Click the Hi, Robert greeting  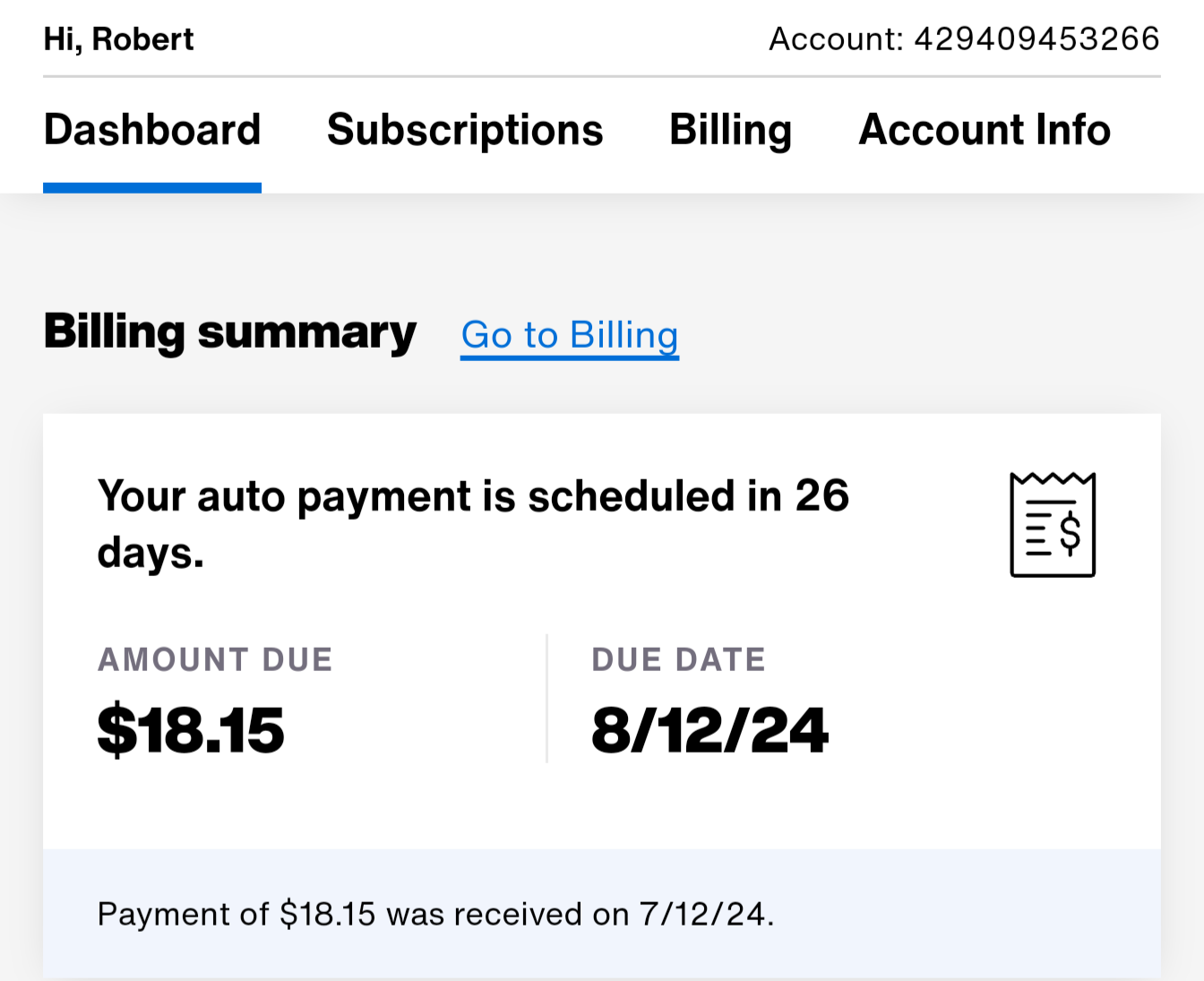(x=119, y=39)
